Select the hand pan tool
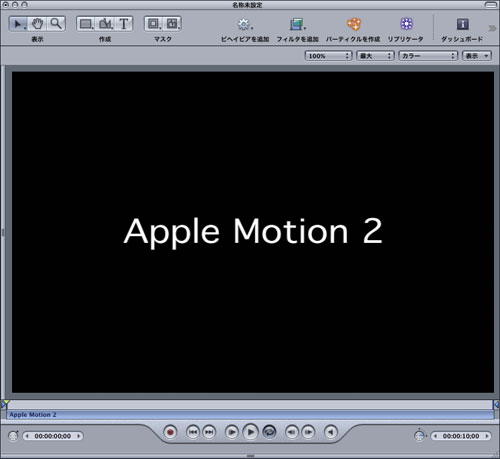500x459 pixels. point(37,24)
